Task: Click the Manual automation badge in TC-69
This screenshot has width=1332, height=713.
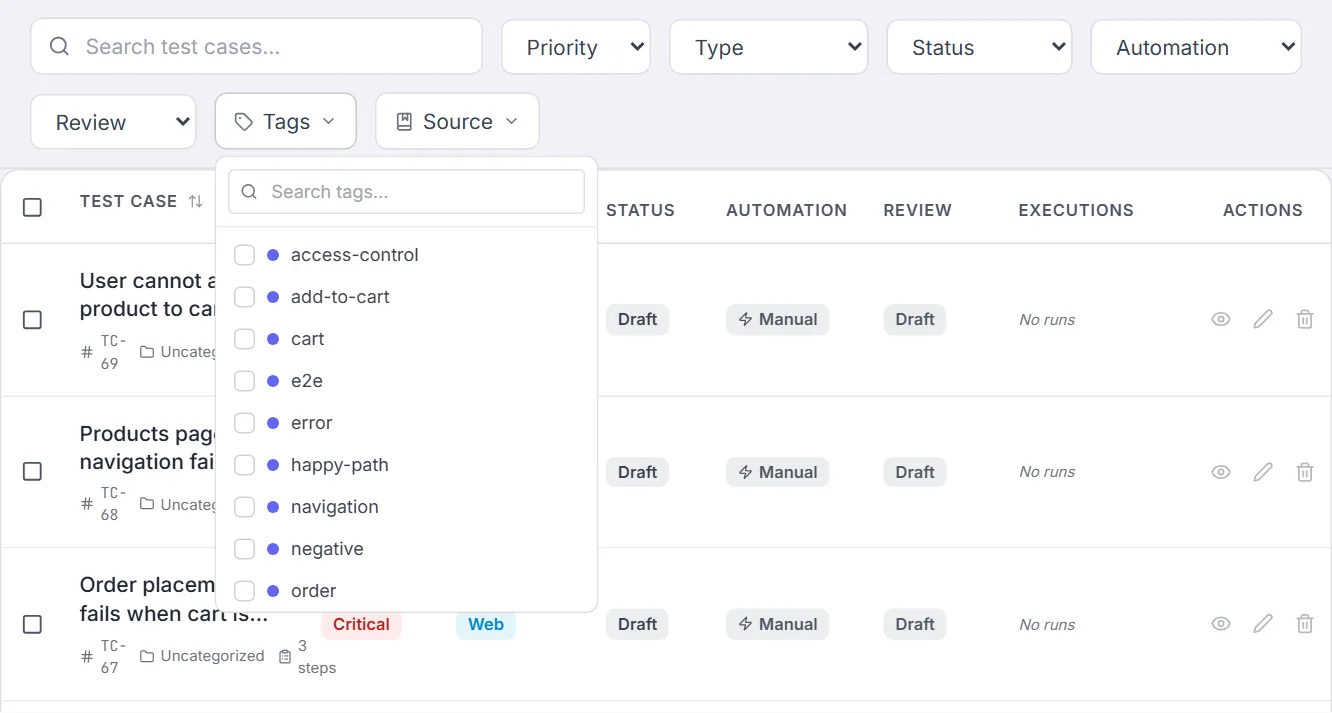Action: tap(777, 319)
